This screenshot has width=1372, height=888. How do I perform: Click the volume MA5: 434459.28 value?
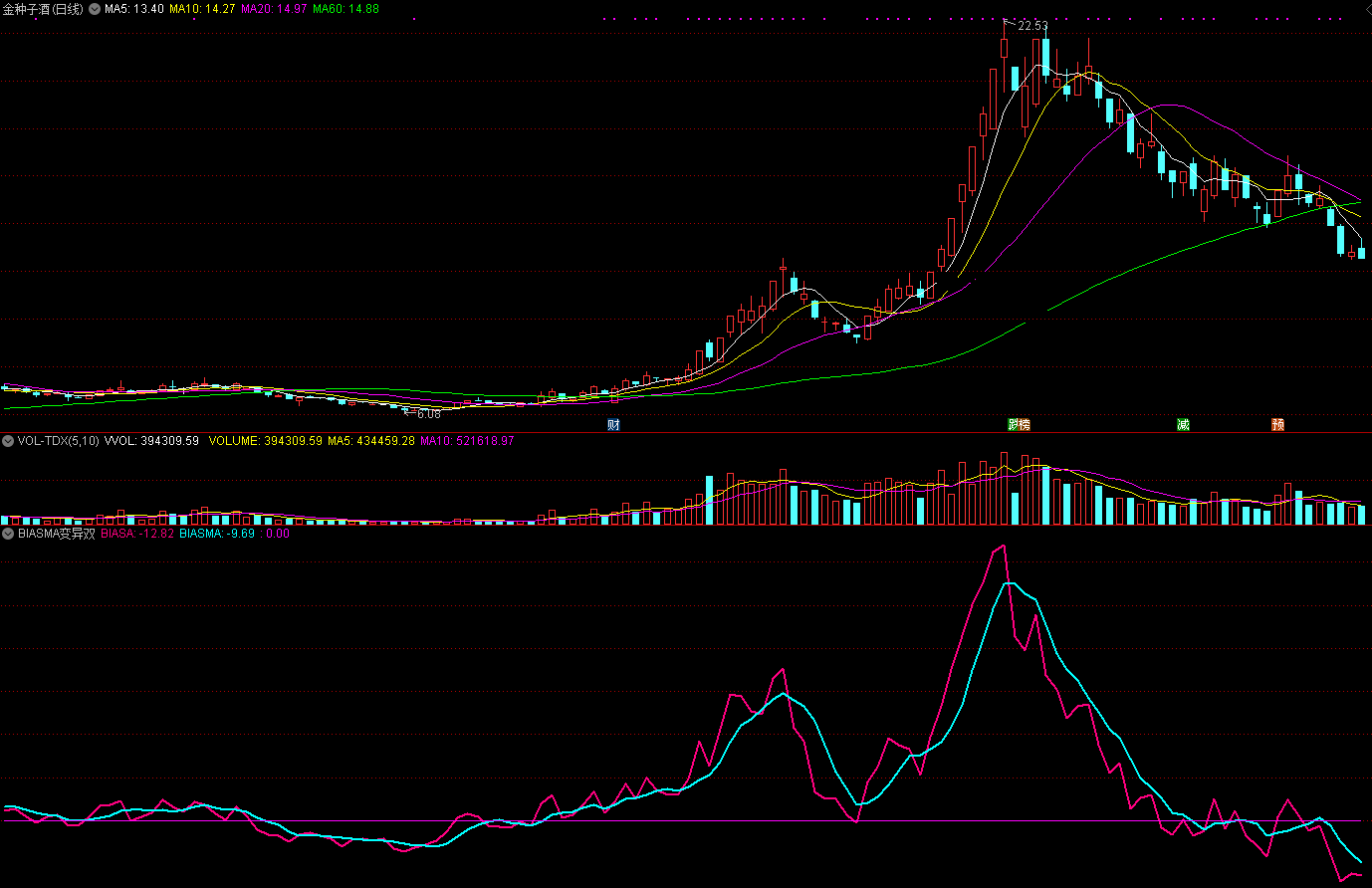coord(371,441)
